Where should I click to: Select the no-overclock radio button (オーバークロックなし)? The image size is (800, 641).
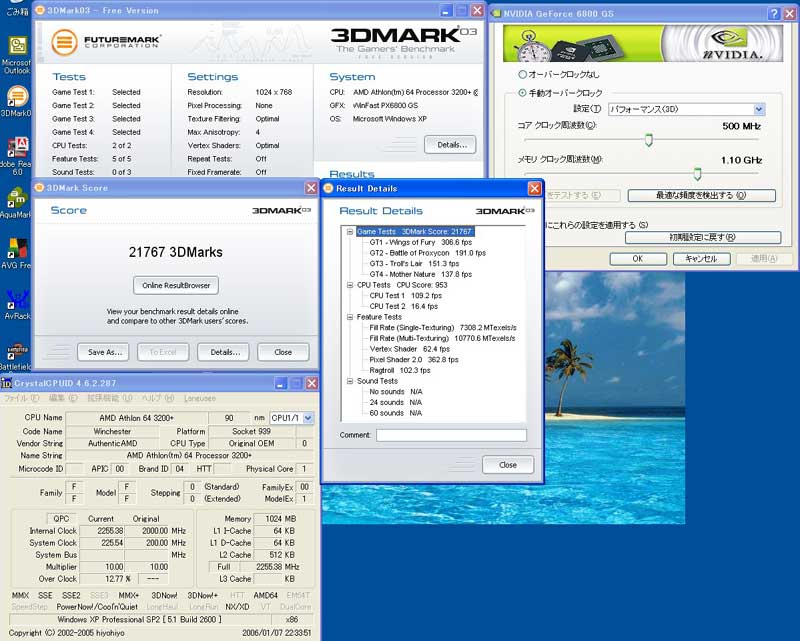pyautogui.click(x=522, y=75)
